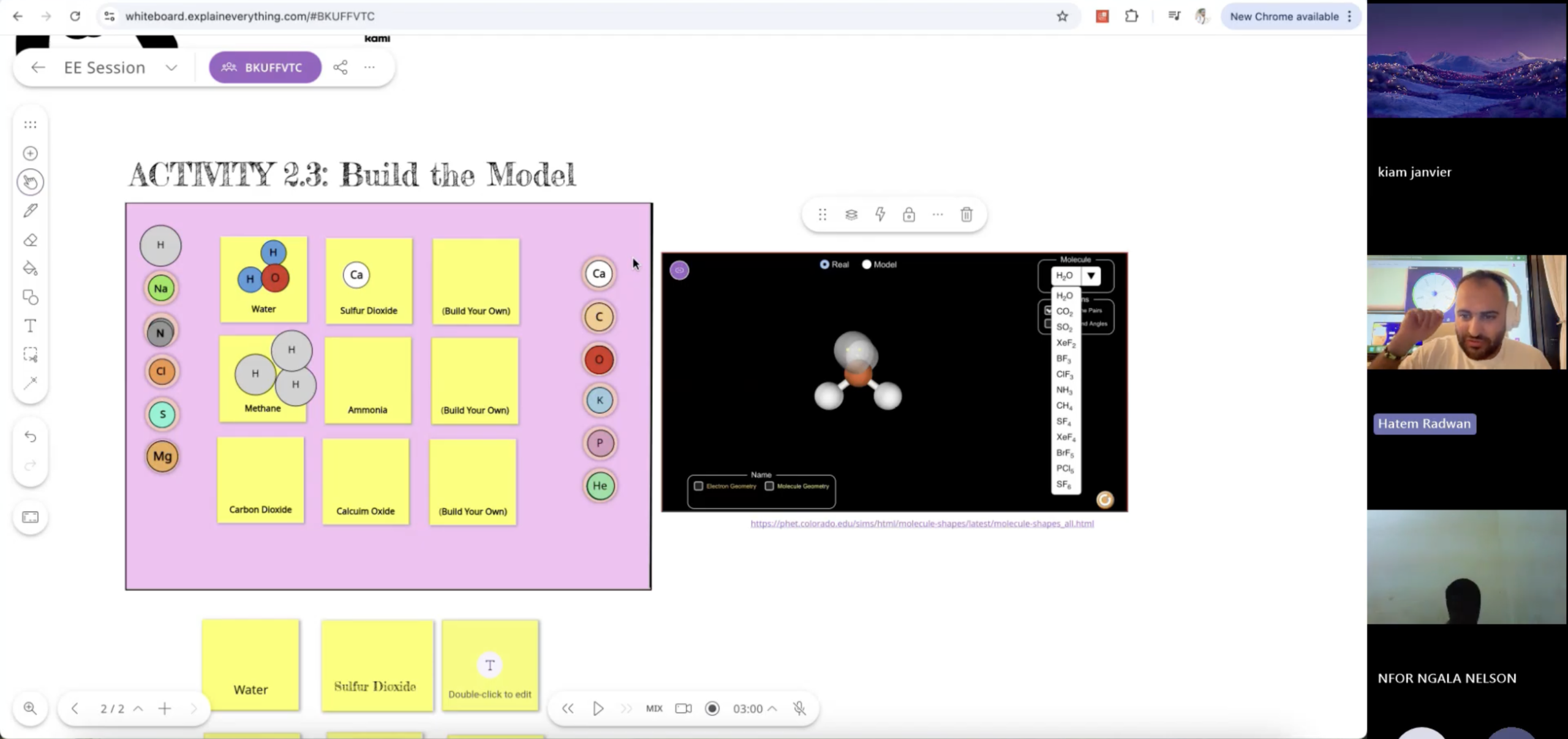Image resolution: width=1568 pixels, height=739 pixels.
Task: Choose NH3 from the molecule list
Action: pyautogui.click(x=1064, y=390)
